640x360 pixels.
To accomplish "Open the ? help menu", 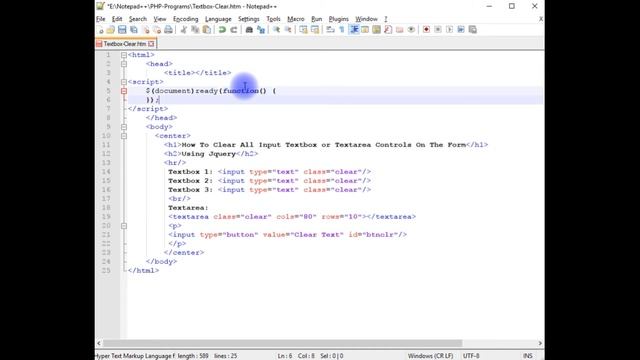I will pyautogui.click(x=386, y=19).
